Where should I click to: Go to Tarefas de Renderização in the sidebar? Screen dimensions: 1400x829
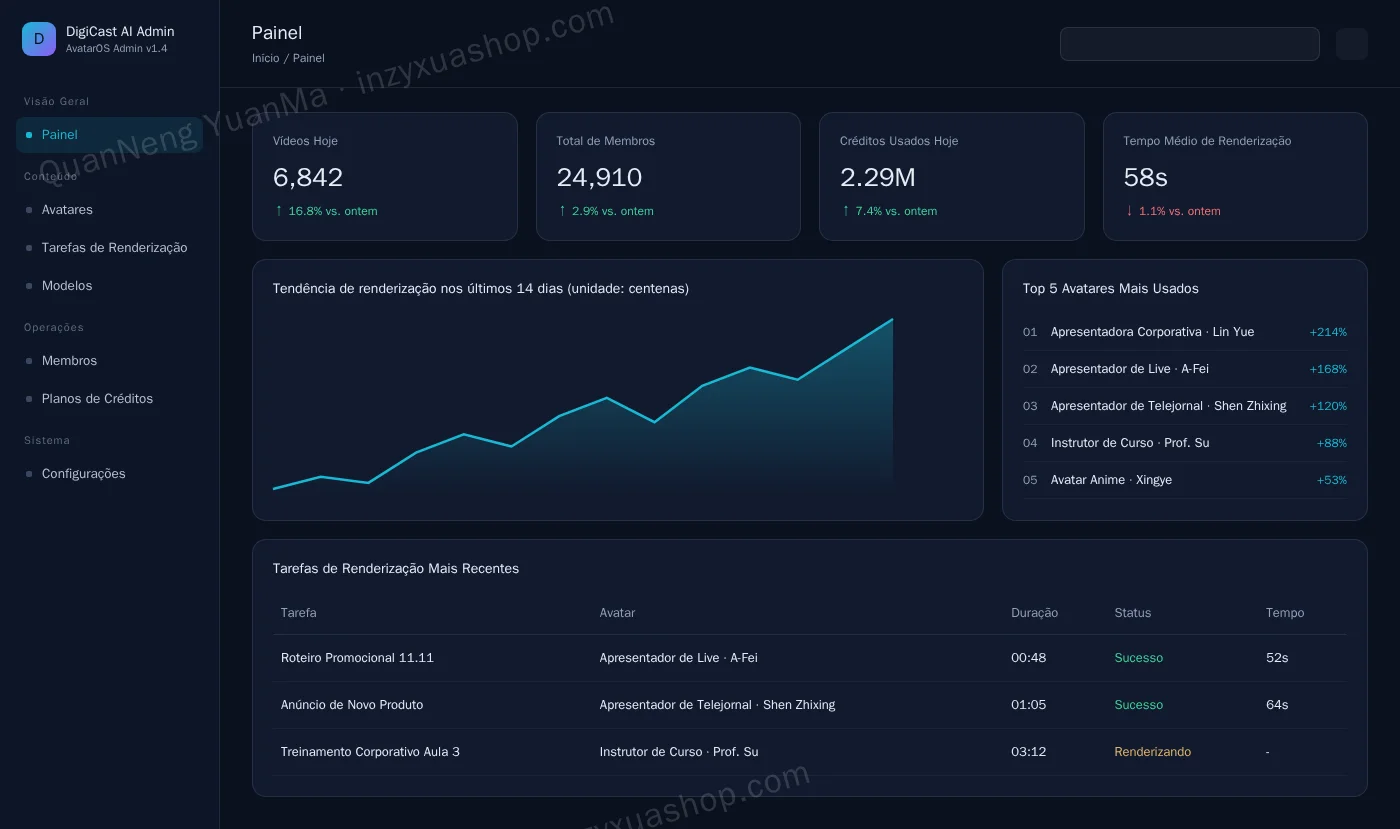(109, 248)
